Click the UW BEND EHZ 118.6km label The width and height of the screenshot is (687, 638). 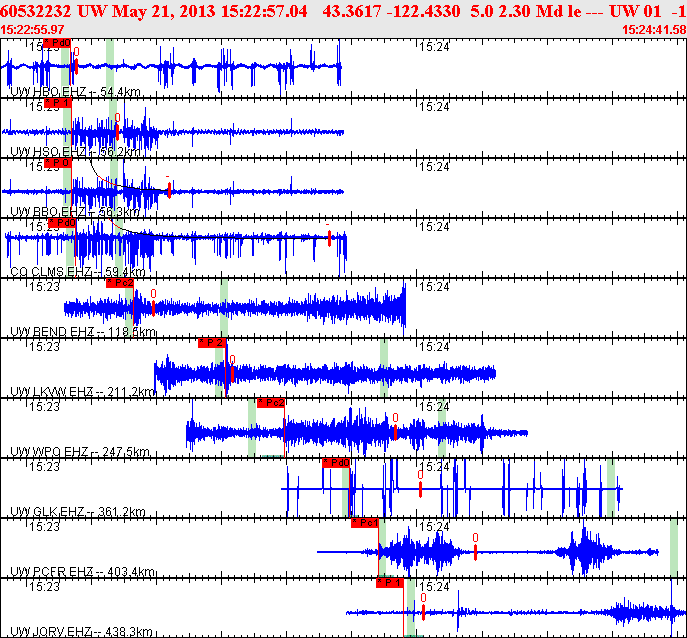83,332
